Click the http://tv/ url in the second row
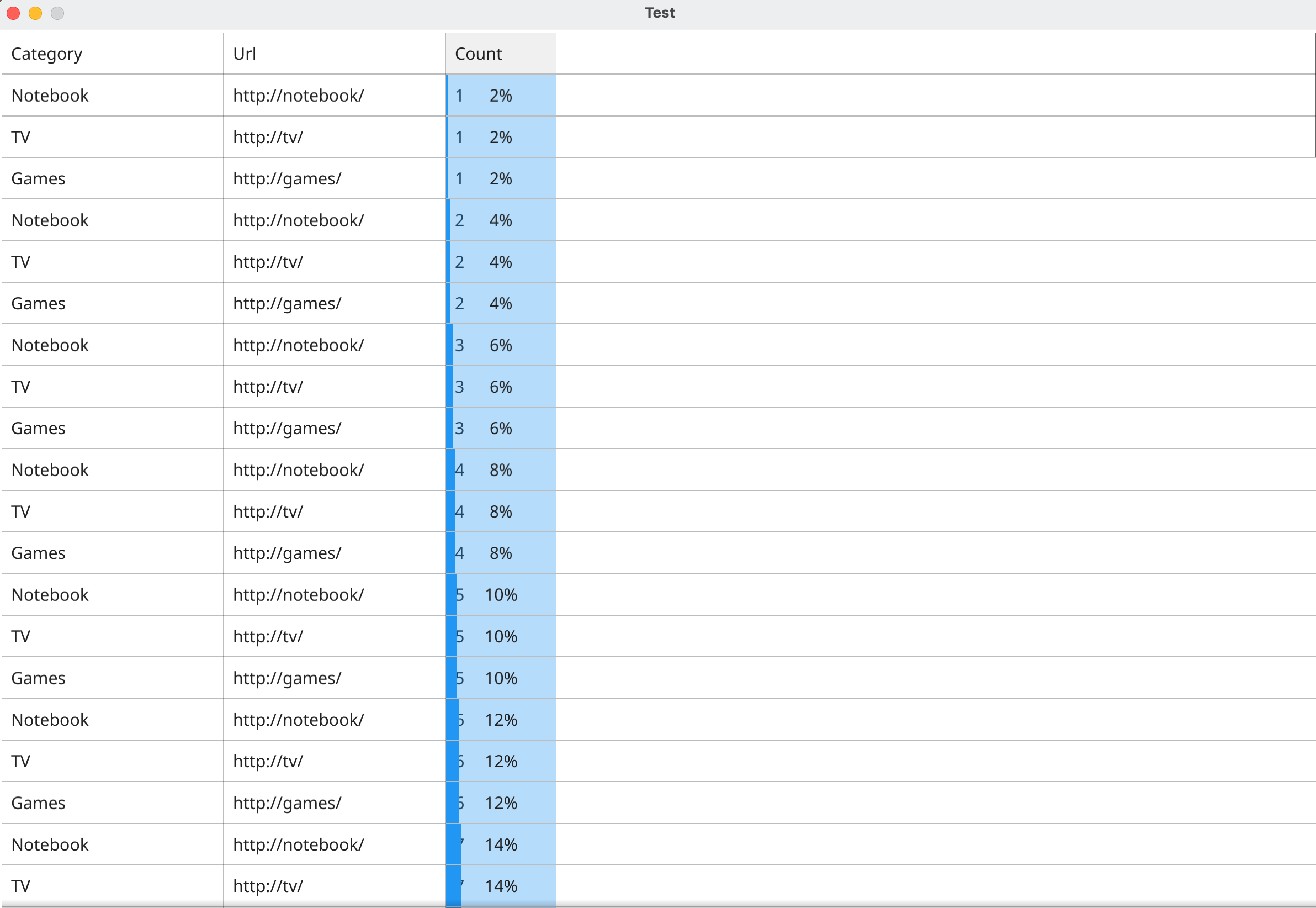This screenshot has width=1316, height=908. (x=267, y=136)
